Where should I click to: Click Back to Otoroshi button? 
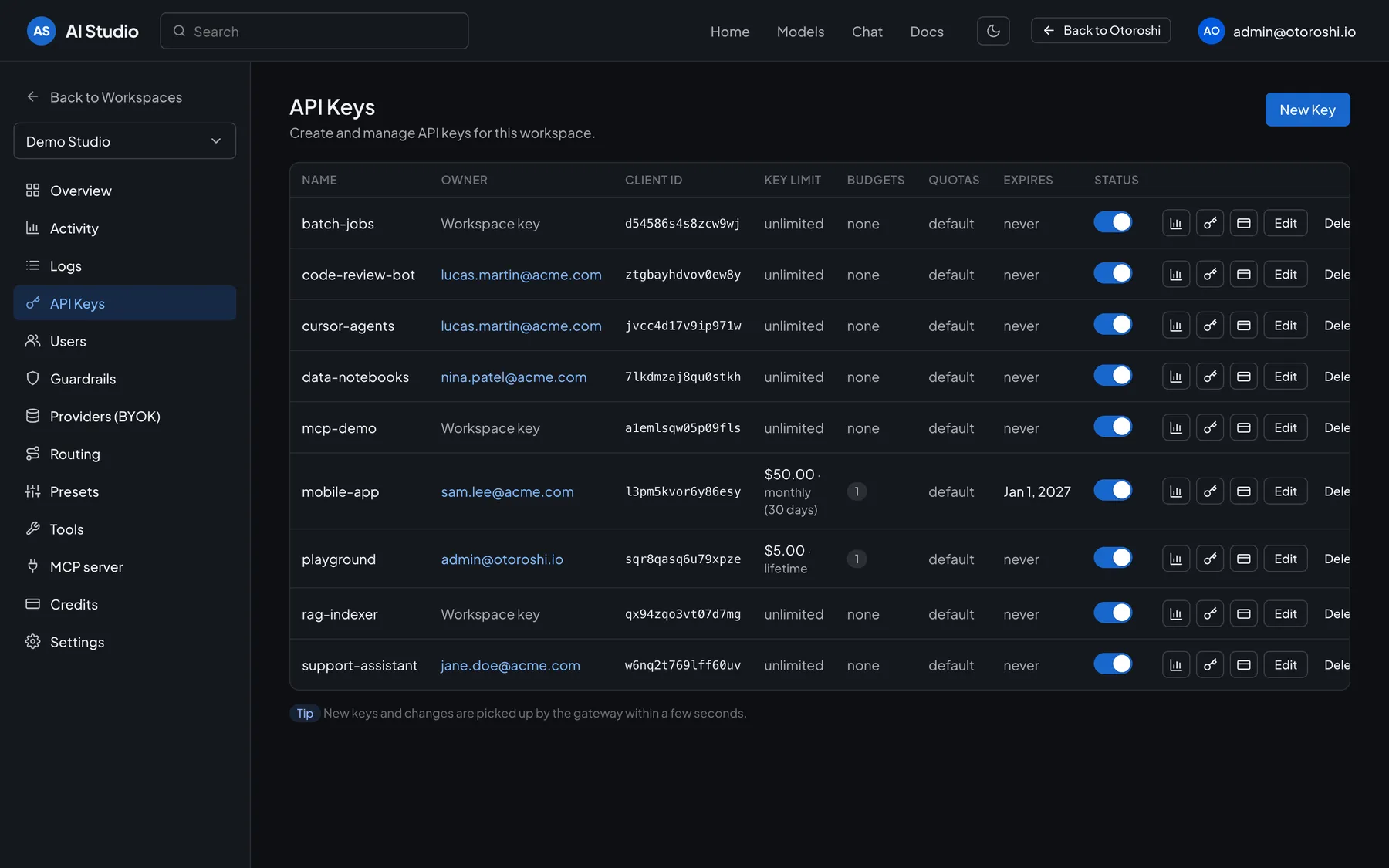pyautogui.click(x=1100, y=31)
